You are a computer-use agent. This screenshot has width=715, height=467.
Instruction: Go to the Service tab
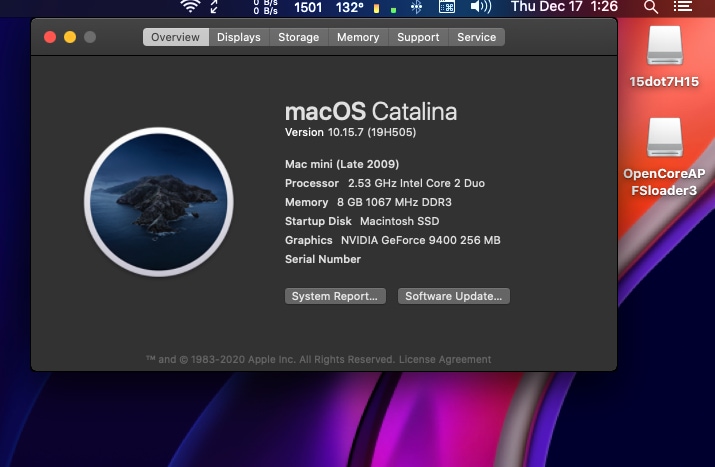[477, 37]
